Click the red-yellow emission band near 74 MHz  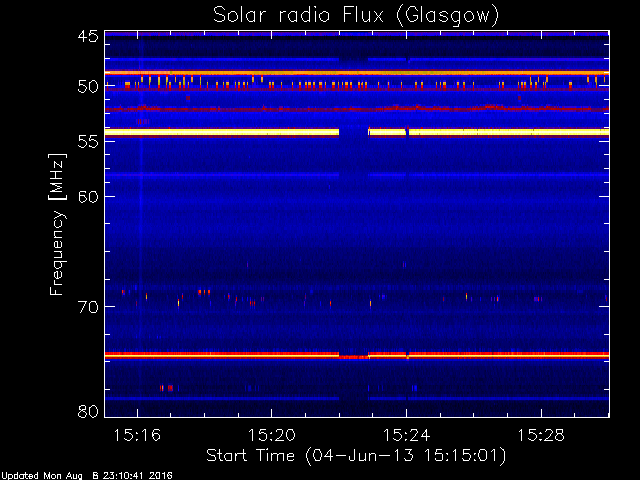(x=357, y=355)
